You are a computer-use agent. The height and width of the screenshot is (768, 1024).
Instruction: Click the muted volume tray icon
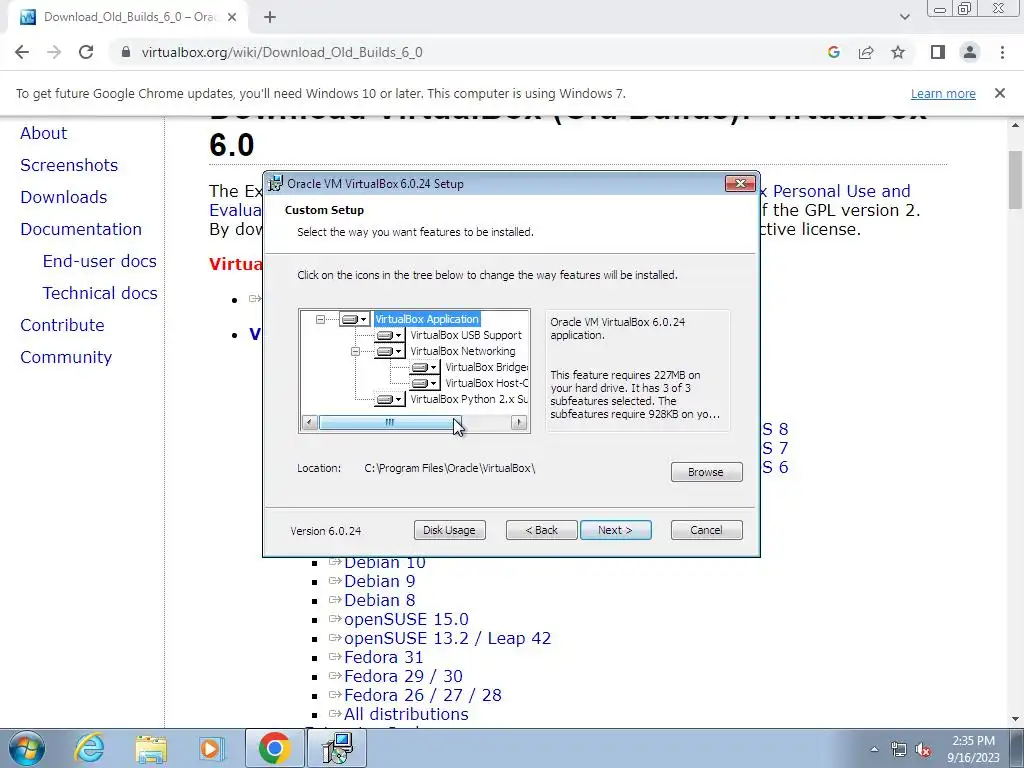(x=923, y=750)
